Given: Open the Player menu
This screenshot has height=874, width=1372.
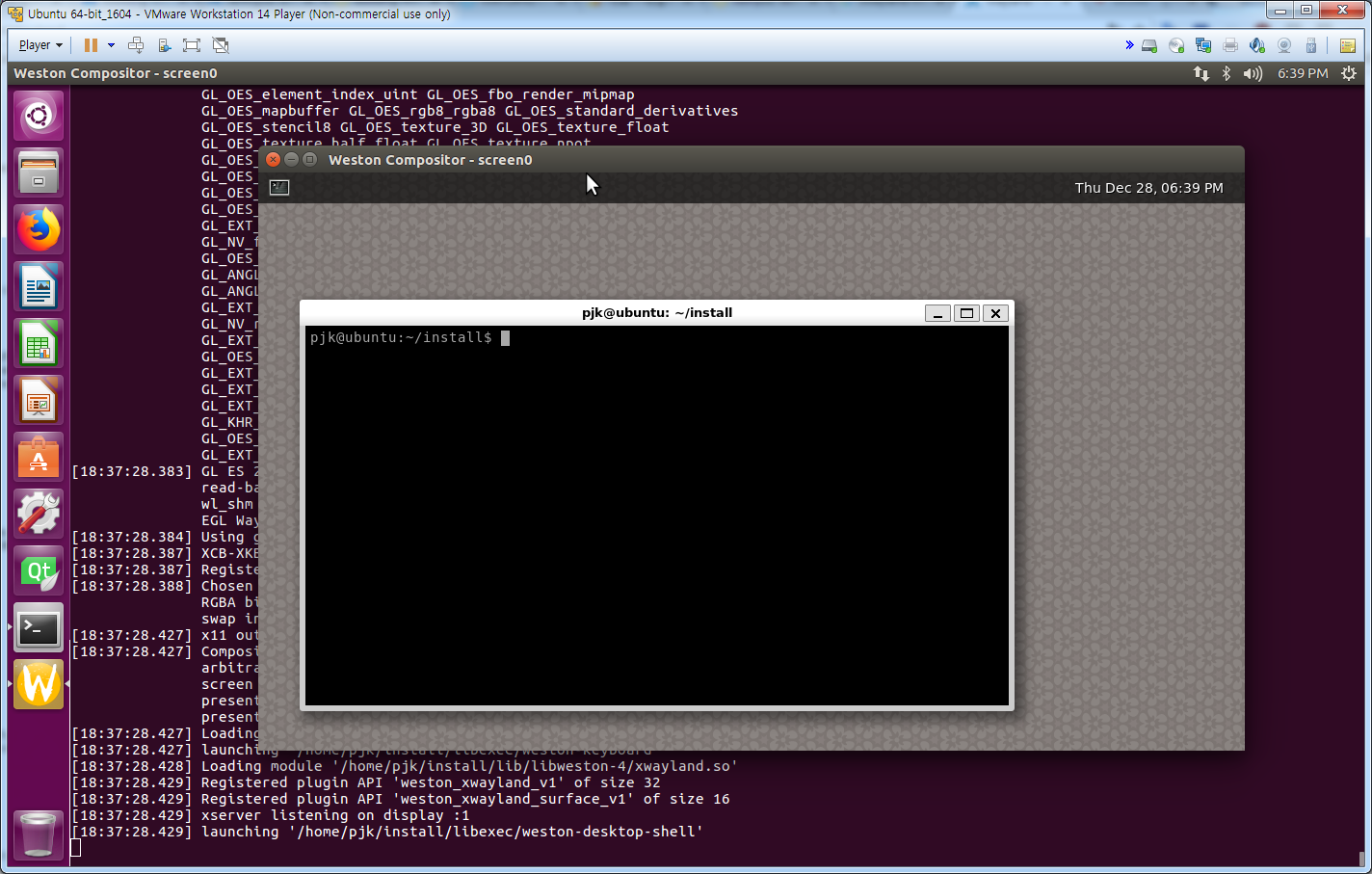Looking at the screenshot, I should (34, 44).
